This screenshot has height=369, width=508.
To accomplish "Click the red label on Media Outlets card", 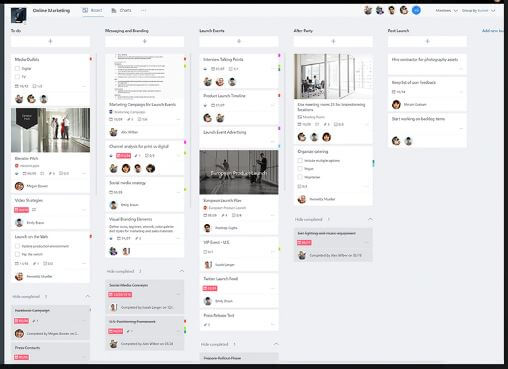I will point(91,59).
